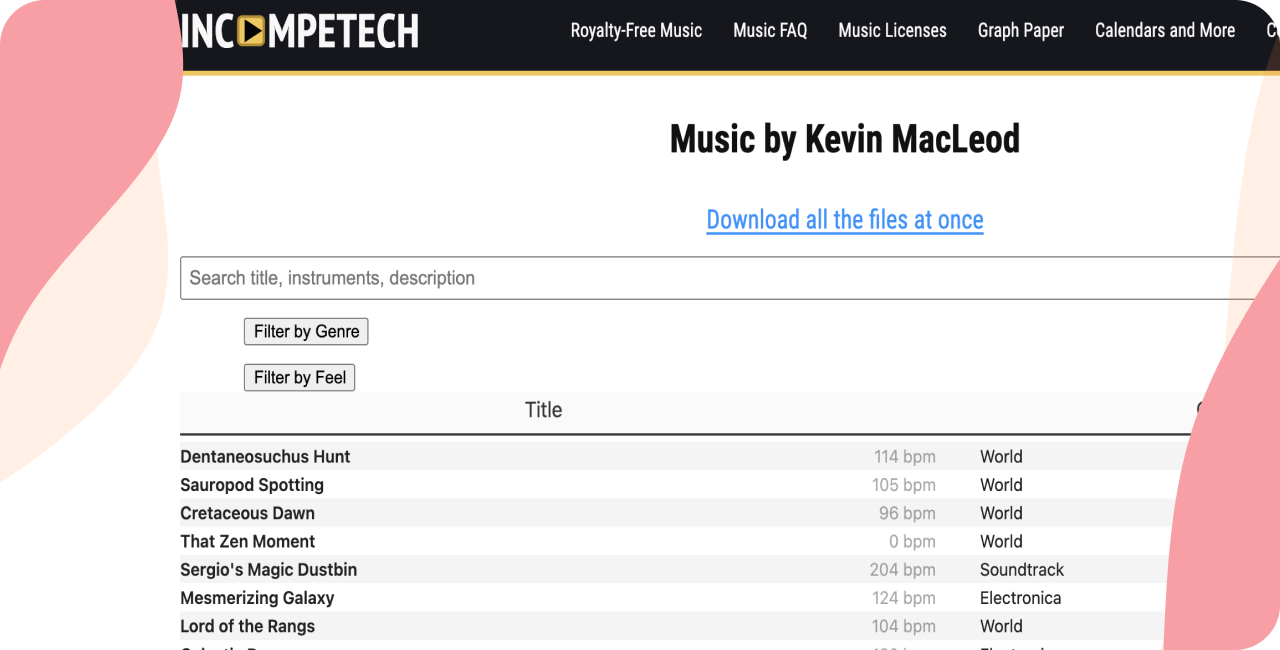
Task: Open the Filter by Feel options
Action: click(299, 377)
